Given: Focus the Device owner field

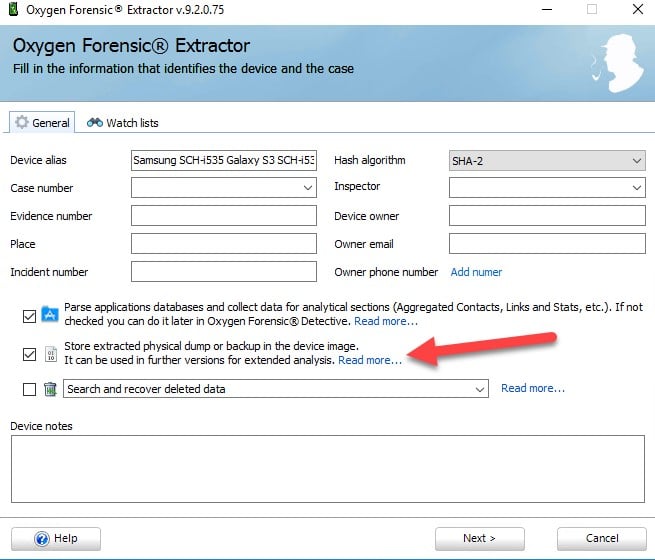Looking at the screenshot, I should (547, 215).
